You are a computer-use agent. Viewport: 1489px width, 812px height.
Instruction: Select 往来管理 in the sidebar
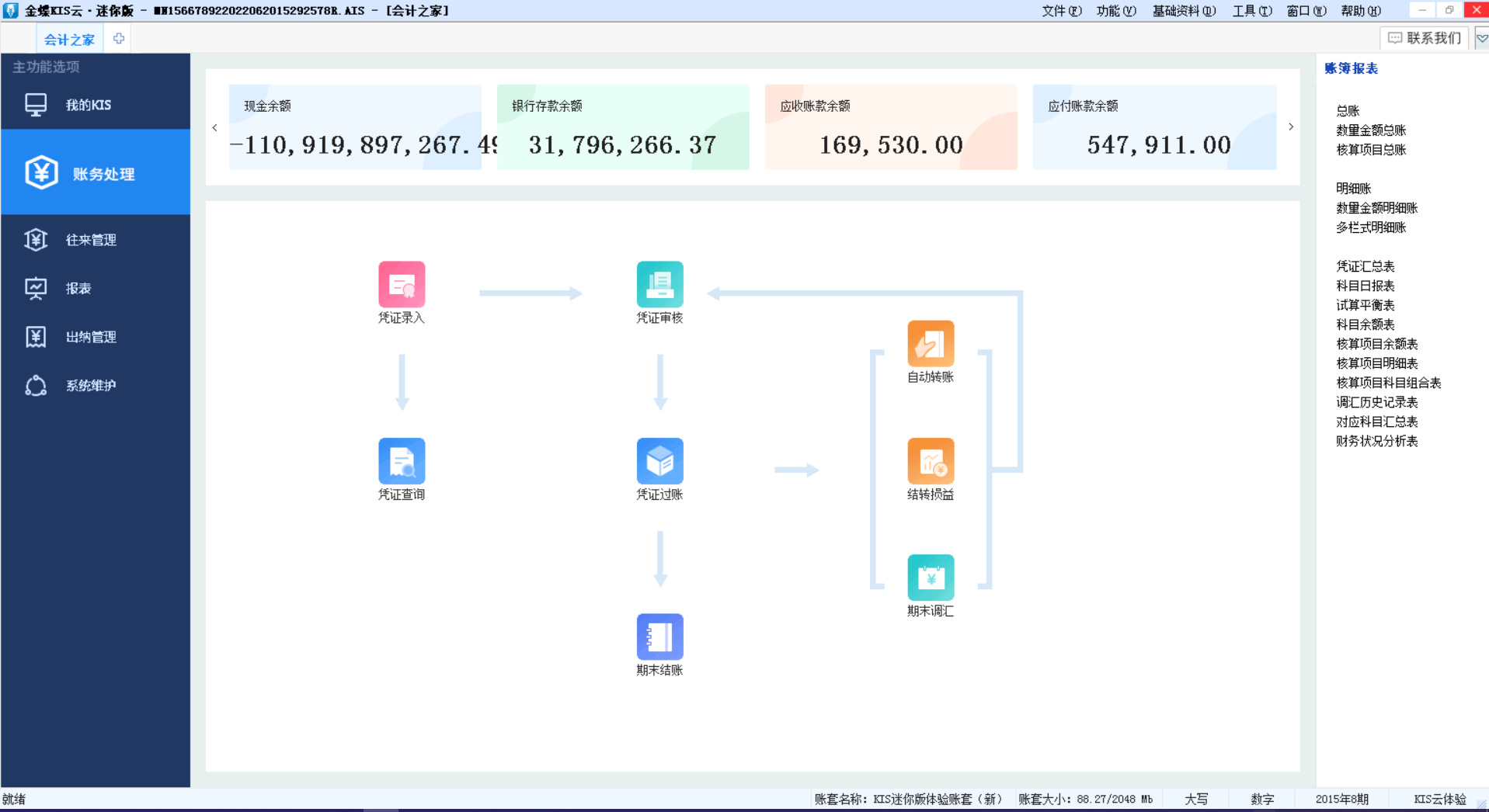coord(91,240)
